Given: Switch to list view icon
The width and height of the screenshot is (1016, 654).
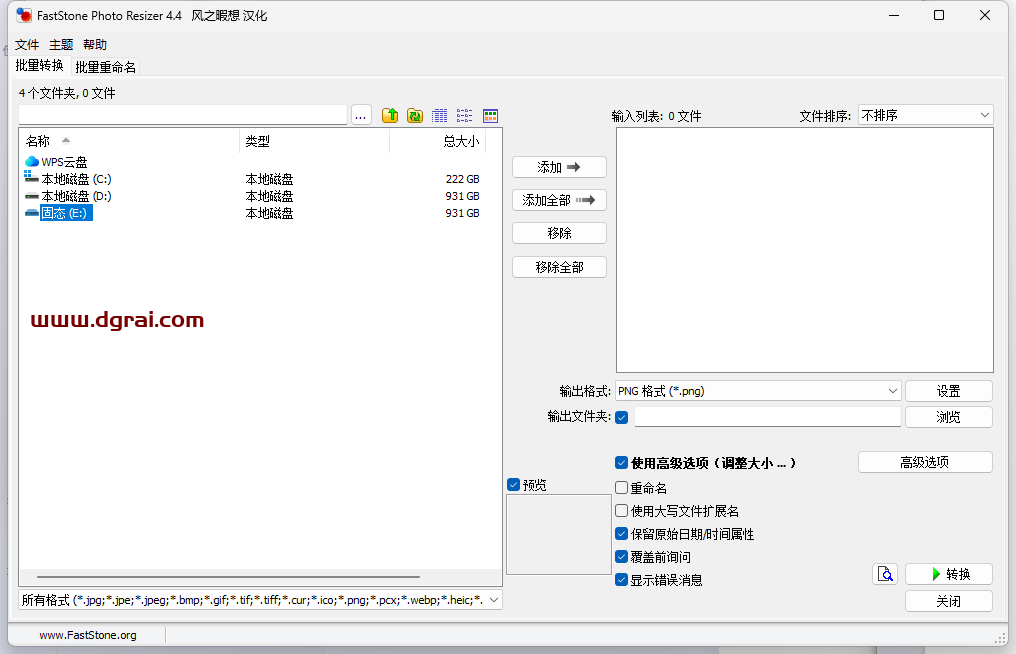Looking at the screenshot, I should 465,115.
